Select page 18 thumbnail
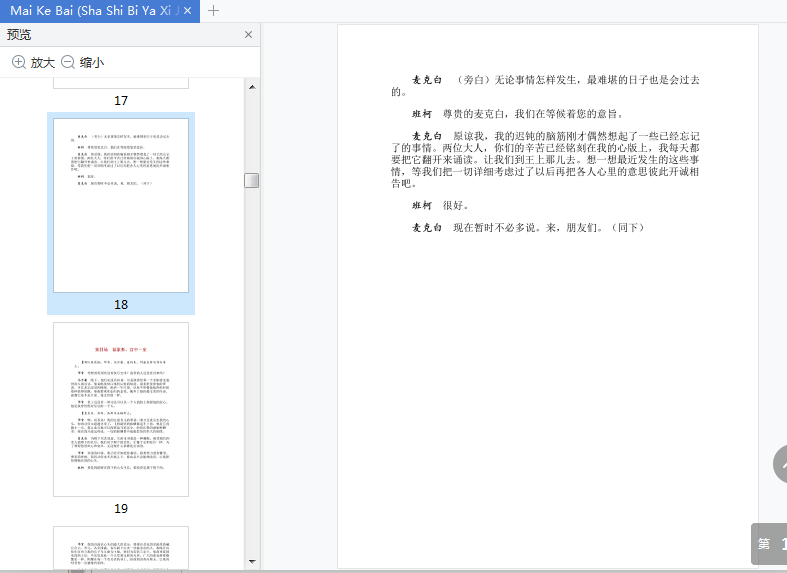This screenshot has height=573, width=787. click(121, 205)
